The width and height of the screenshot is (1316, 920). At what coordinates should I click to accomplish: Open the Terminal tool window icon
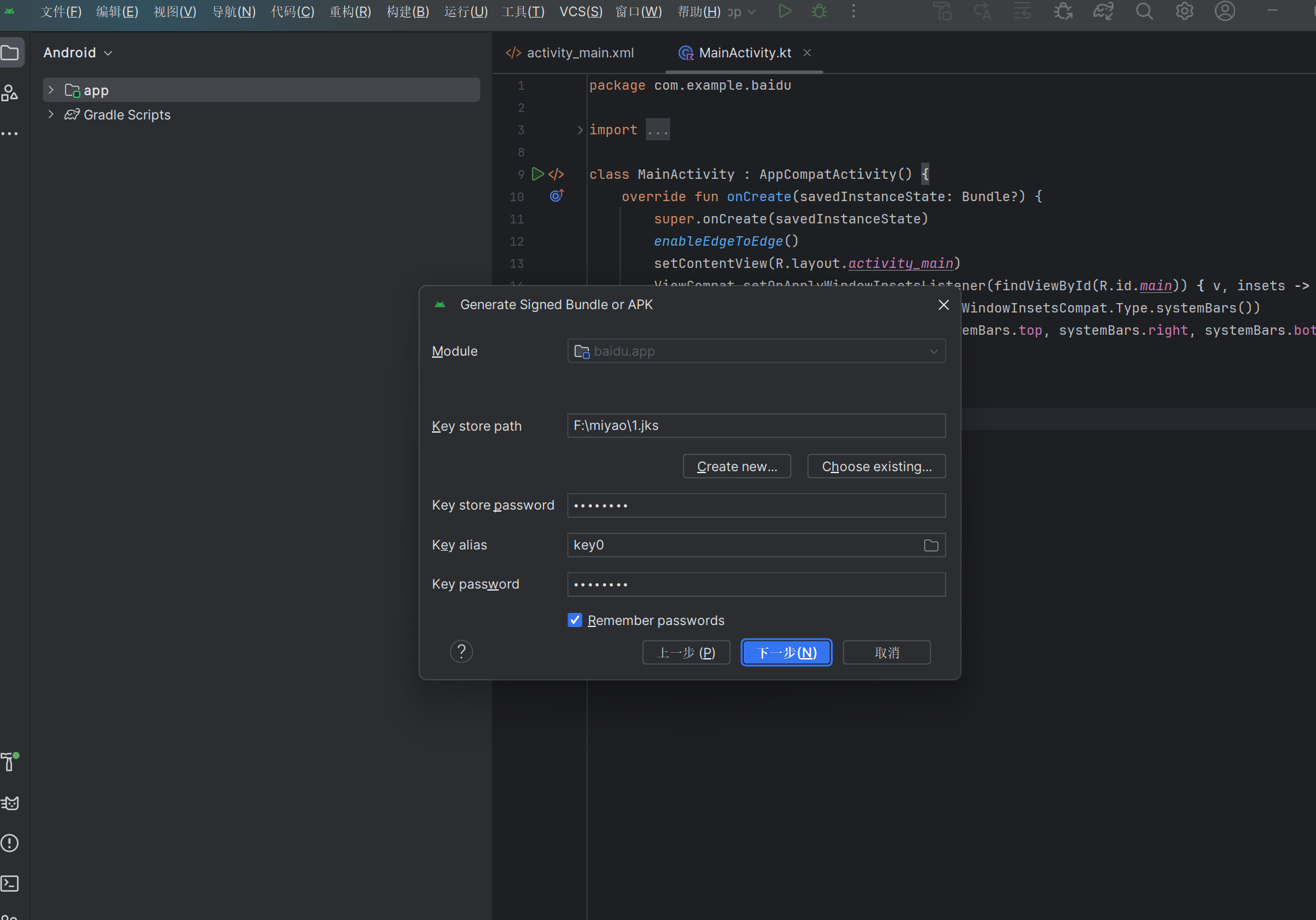pos(10,883)
